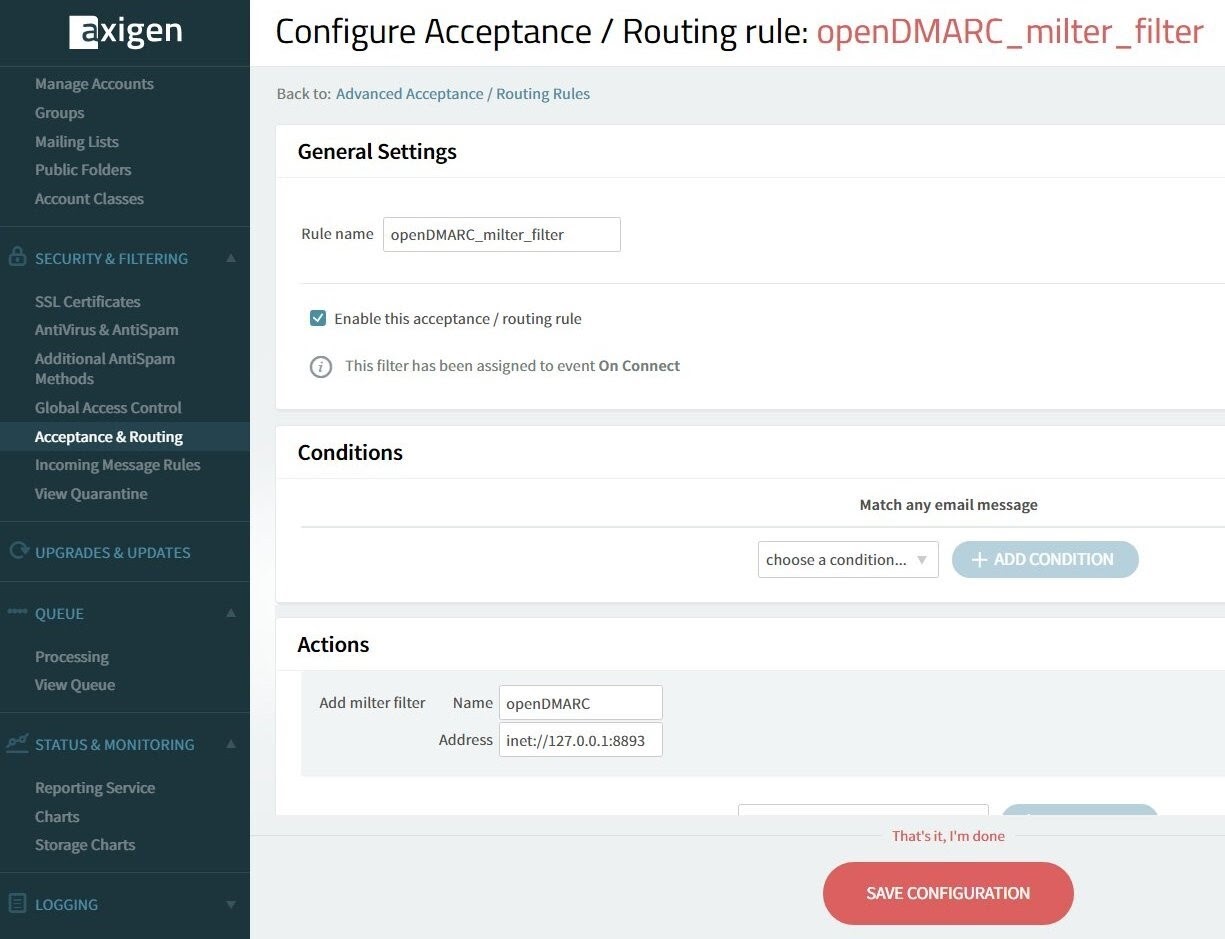Click the Axigen logo

click(125, 32)
